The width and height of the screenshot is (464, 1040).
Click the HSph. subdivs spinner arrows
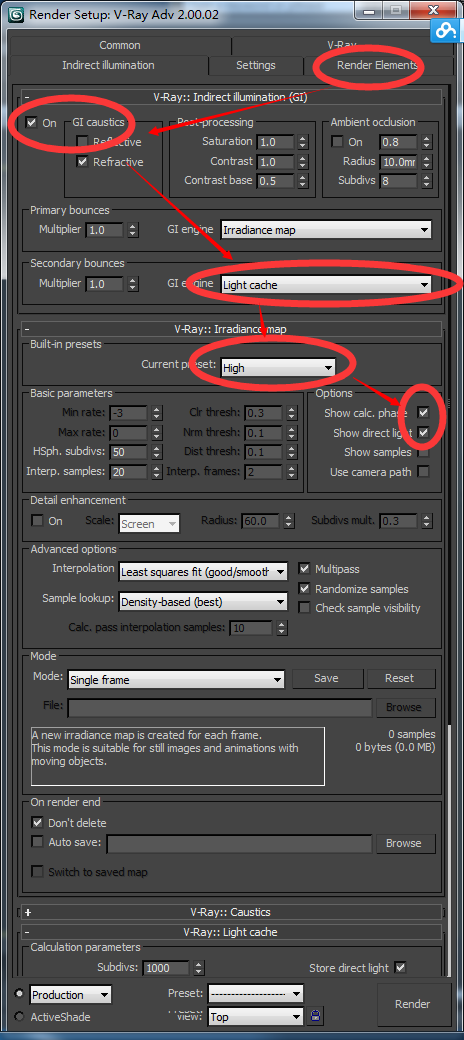tap(156, 452)
